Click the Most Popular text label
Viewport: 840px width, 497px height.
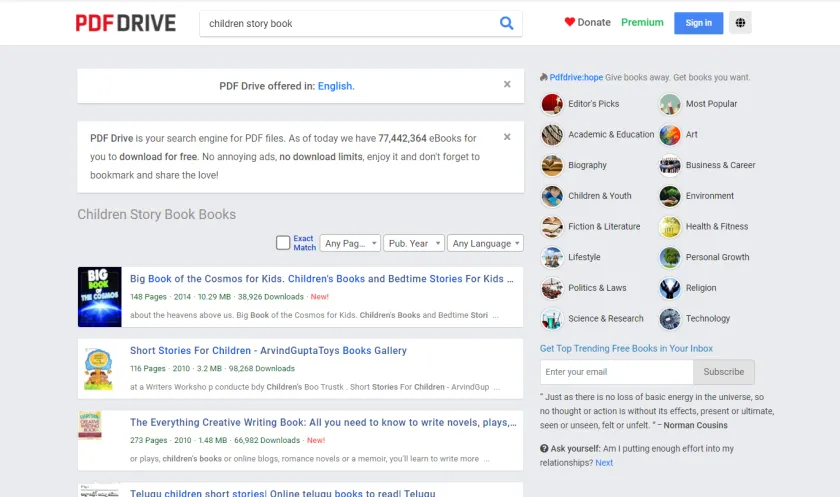[711, 104]
